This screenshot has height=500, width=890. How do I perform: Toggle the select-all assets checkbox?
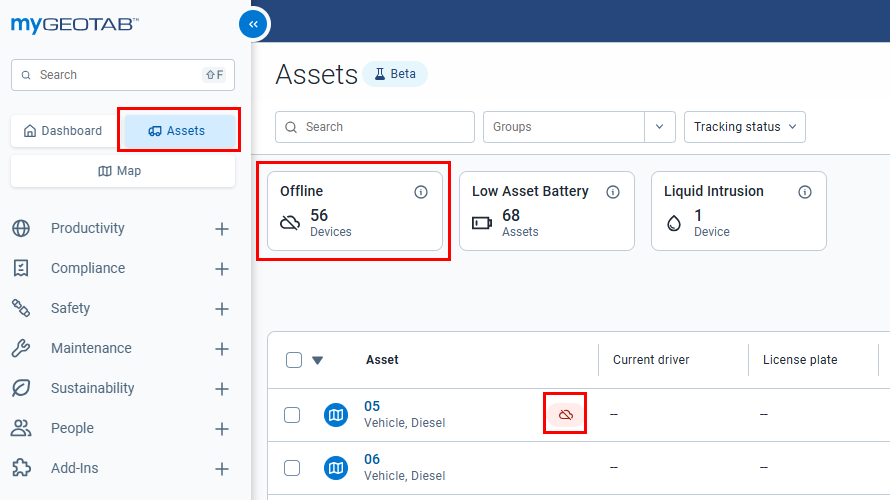pos(294,360)
